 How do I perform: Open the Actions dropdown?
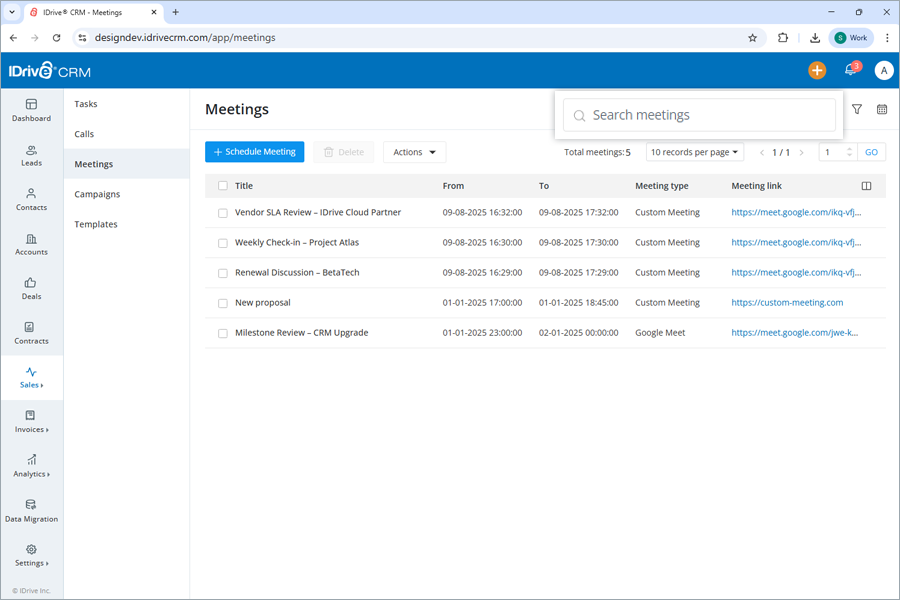(x=413, y=152)
